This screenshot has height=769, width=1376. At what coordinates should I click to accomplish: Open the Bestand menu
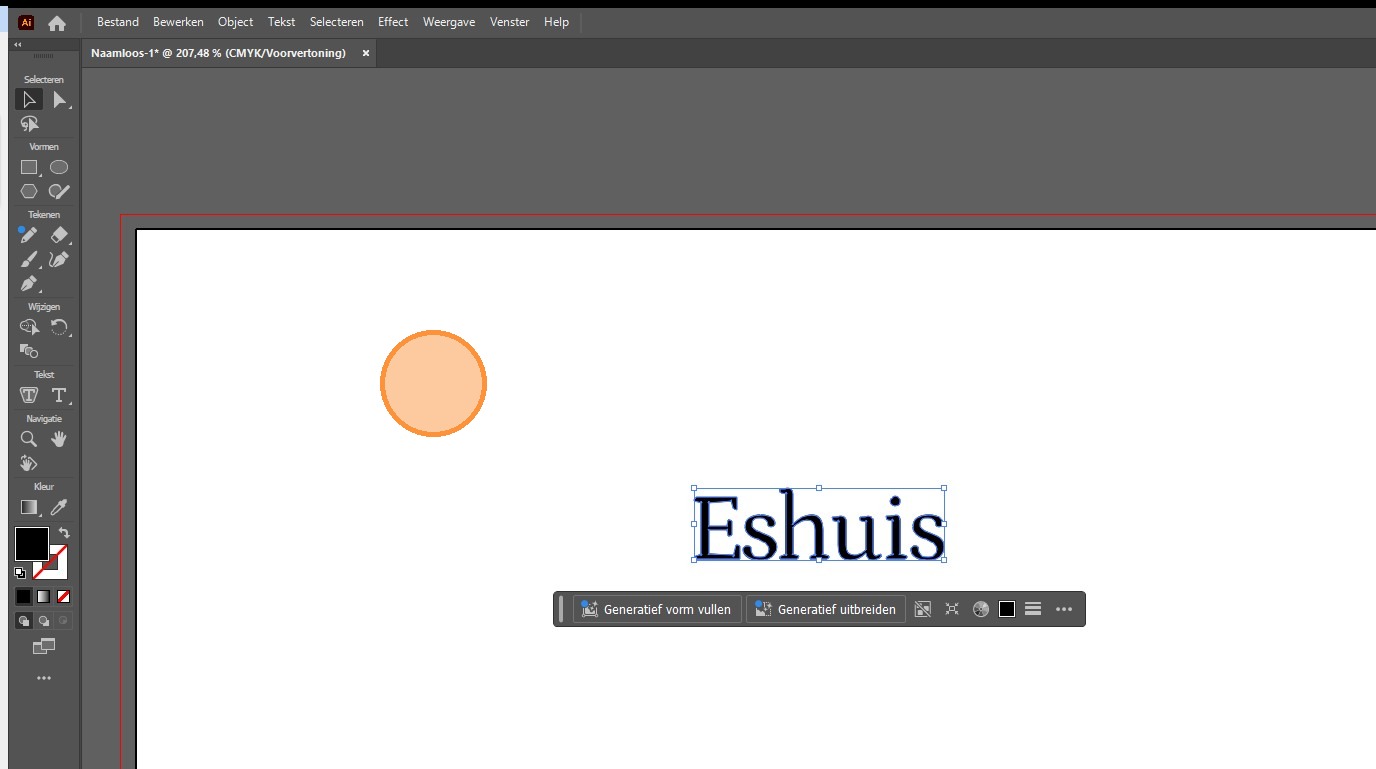[x=118, y=22]
